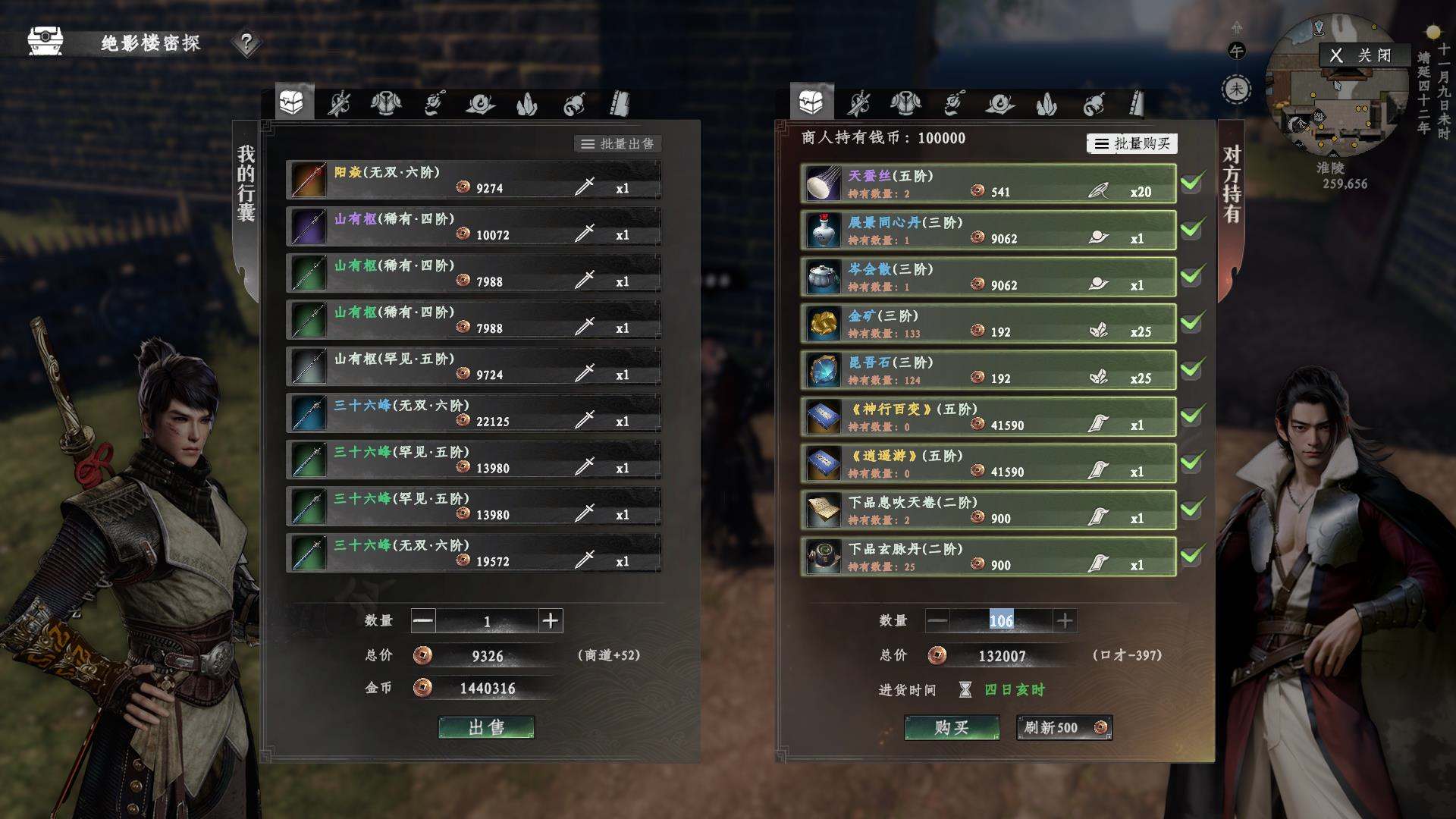Toggle 批量购买 batch purchase mode
This screenshot has width=1456, height=819.
pyautogui.click(x=1132, y=143)
